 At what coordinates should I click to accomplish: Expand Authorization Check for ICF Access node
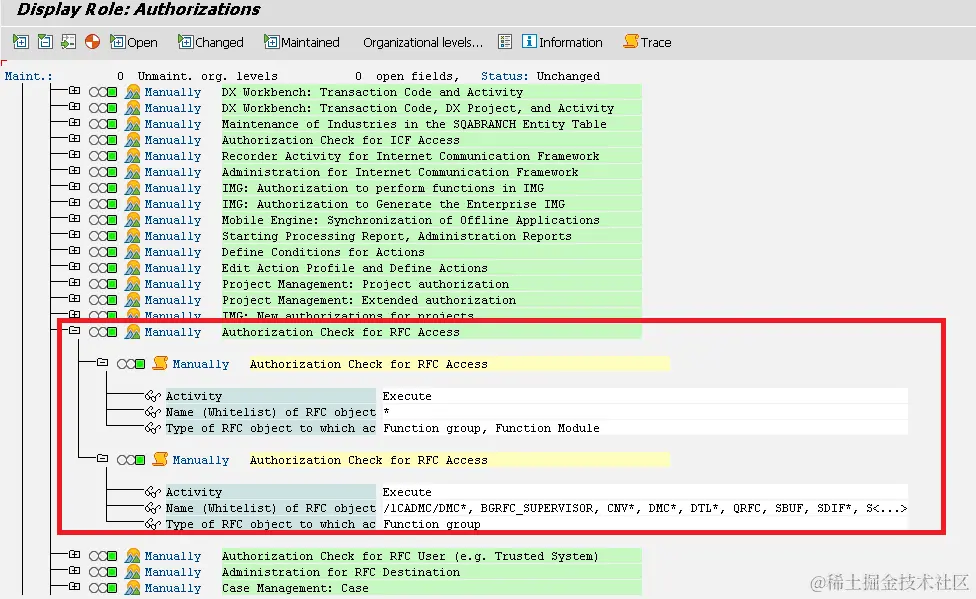tap(75, 139)
